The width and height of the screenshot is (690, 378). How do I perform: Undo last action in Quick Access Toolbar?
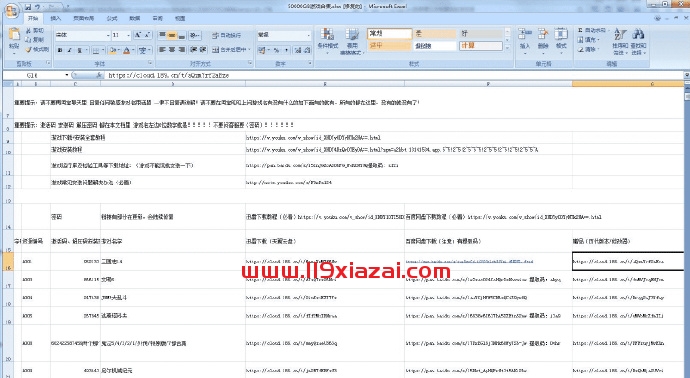37,7
